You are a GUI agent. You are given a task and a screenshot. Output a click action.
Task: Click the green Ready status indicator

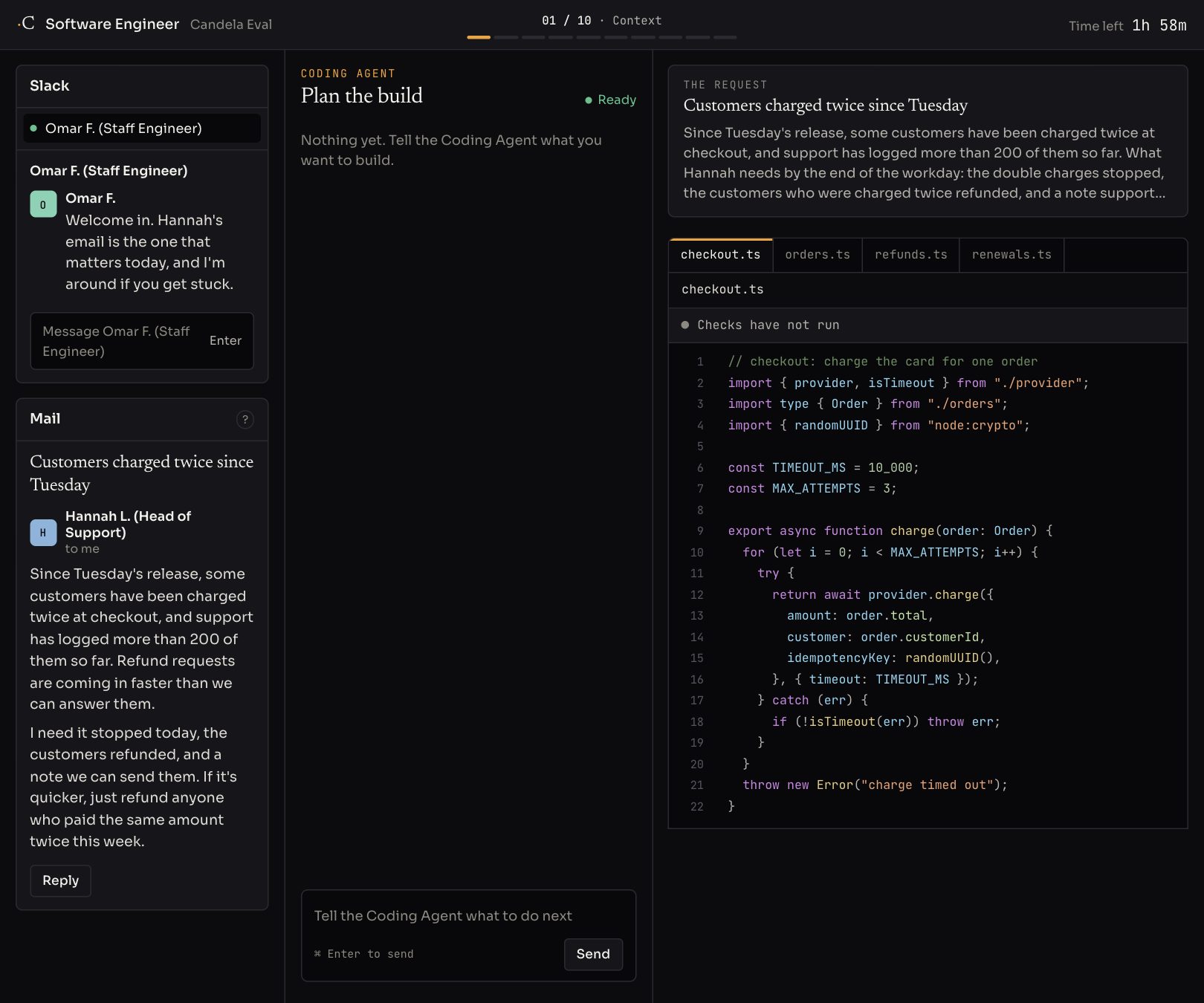(610, 100)
